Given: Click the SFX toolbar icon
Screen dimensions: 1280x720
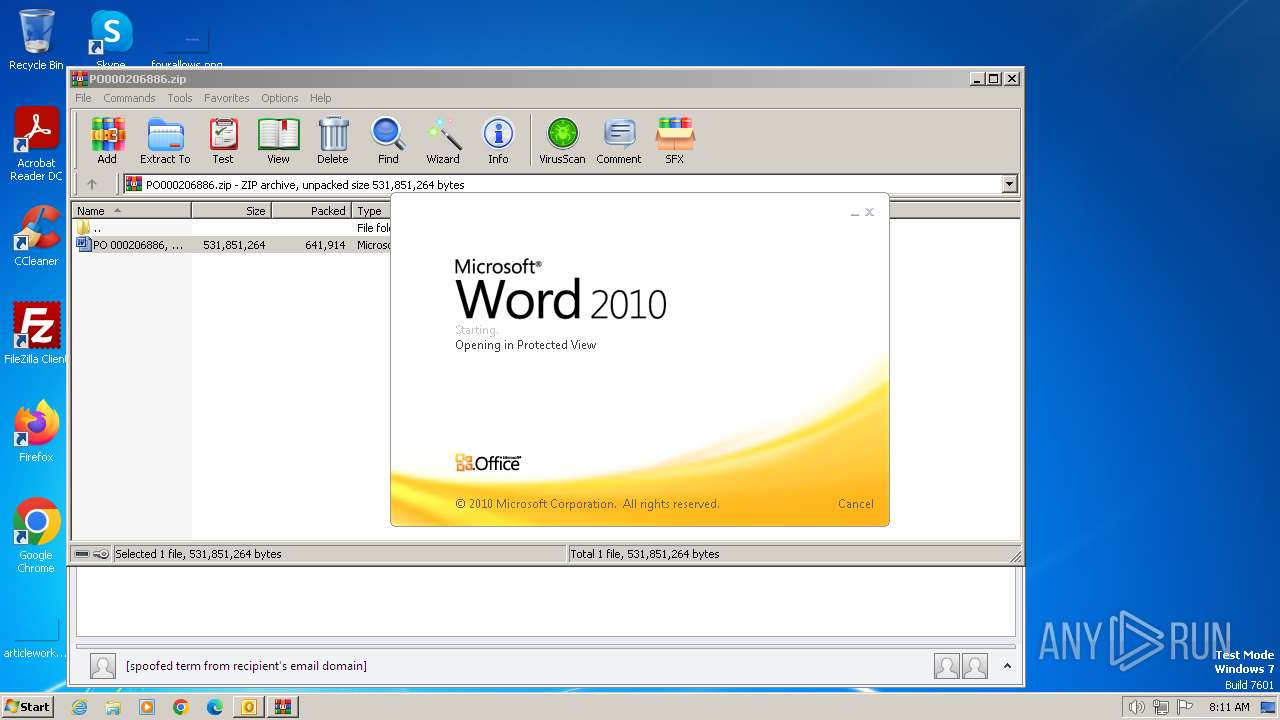Looking at the screenshot, I should coord(675,140).
